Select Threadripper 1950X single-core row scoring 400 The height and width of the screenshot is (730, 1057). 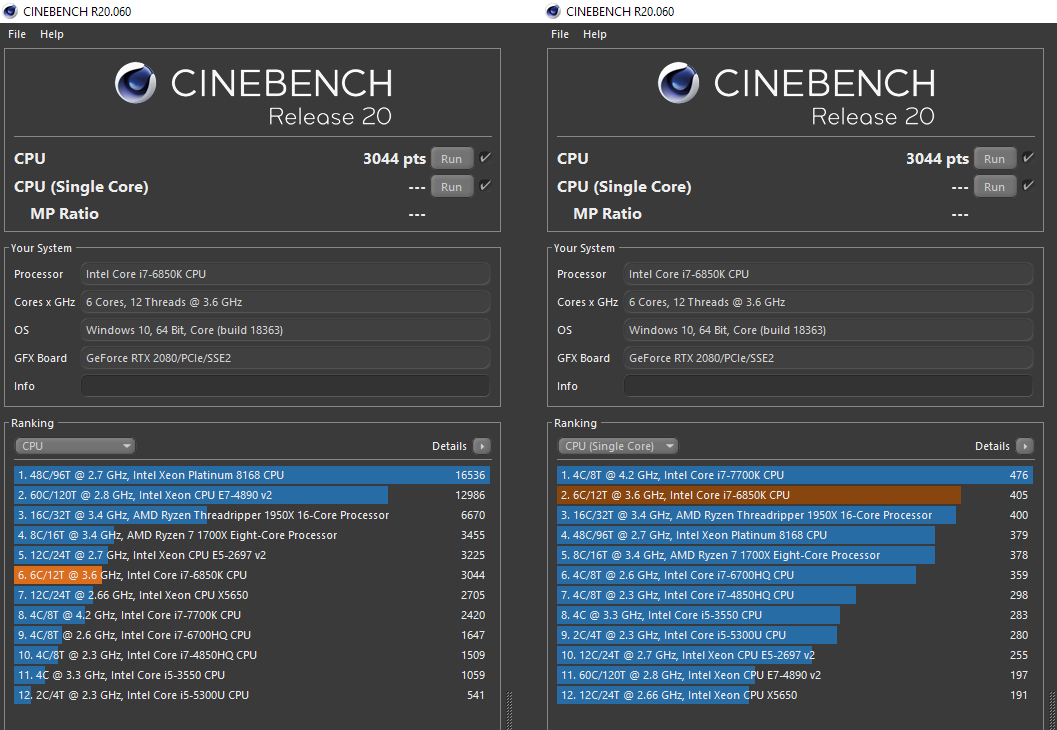(x=795, y=515)
